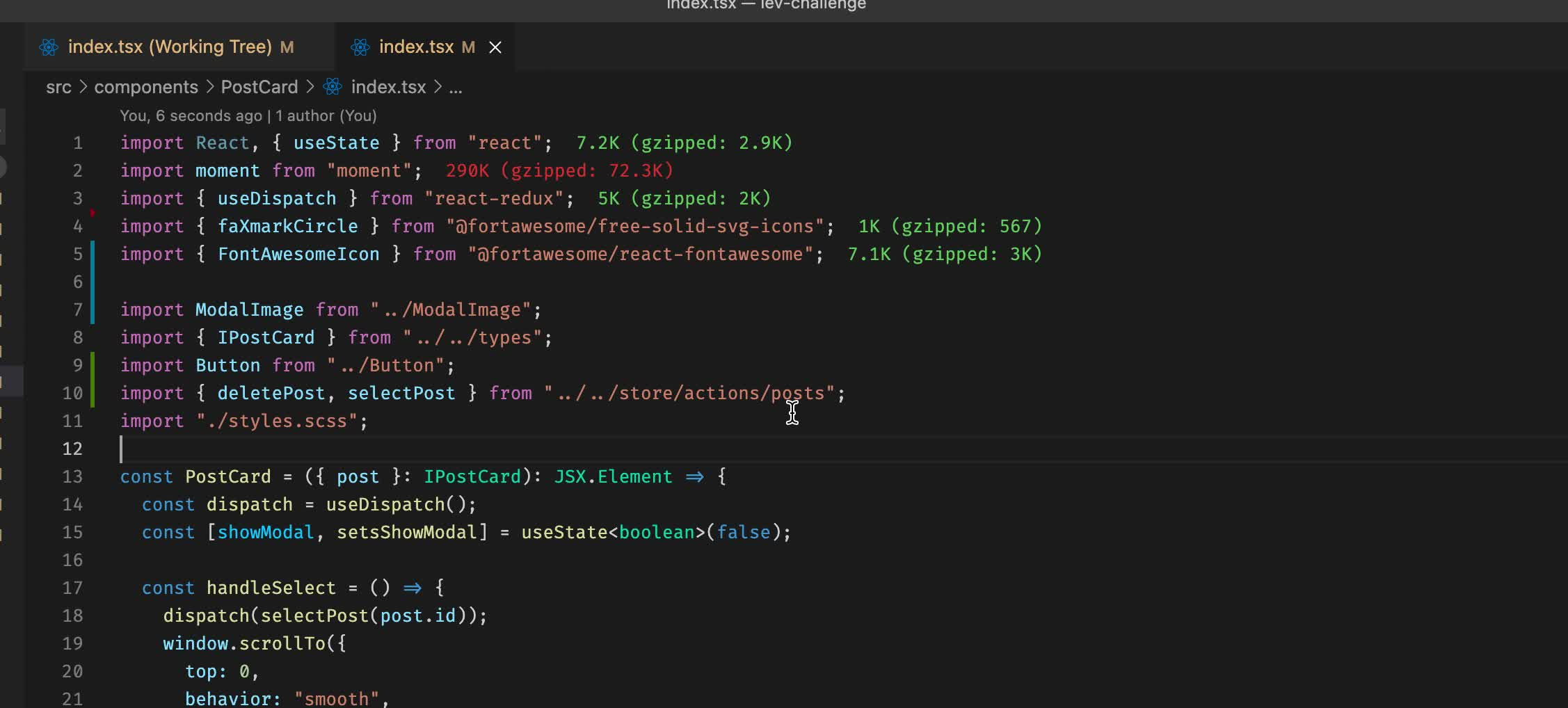1568x708 pixels.
Task: Open the PostCard breadcrumb folder
Action: coord(259,87)
